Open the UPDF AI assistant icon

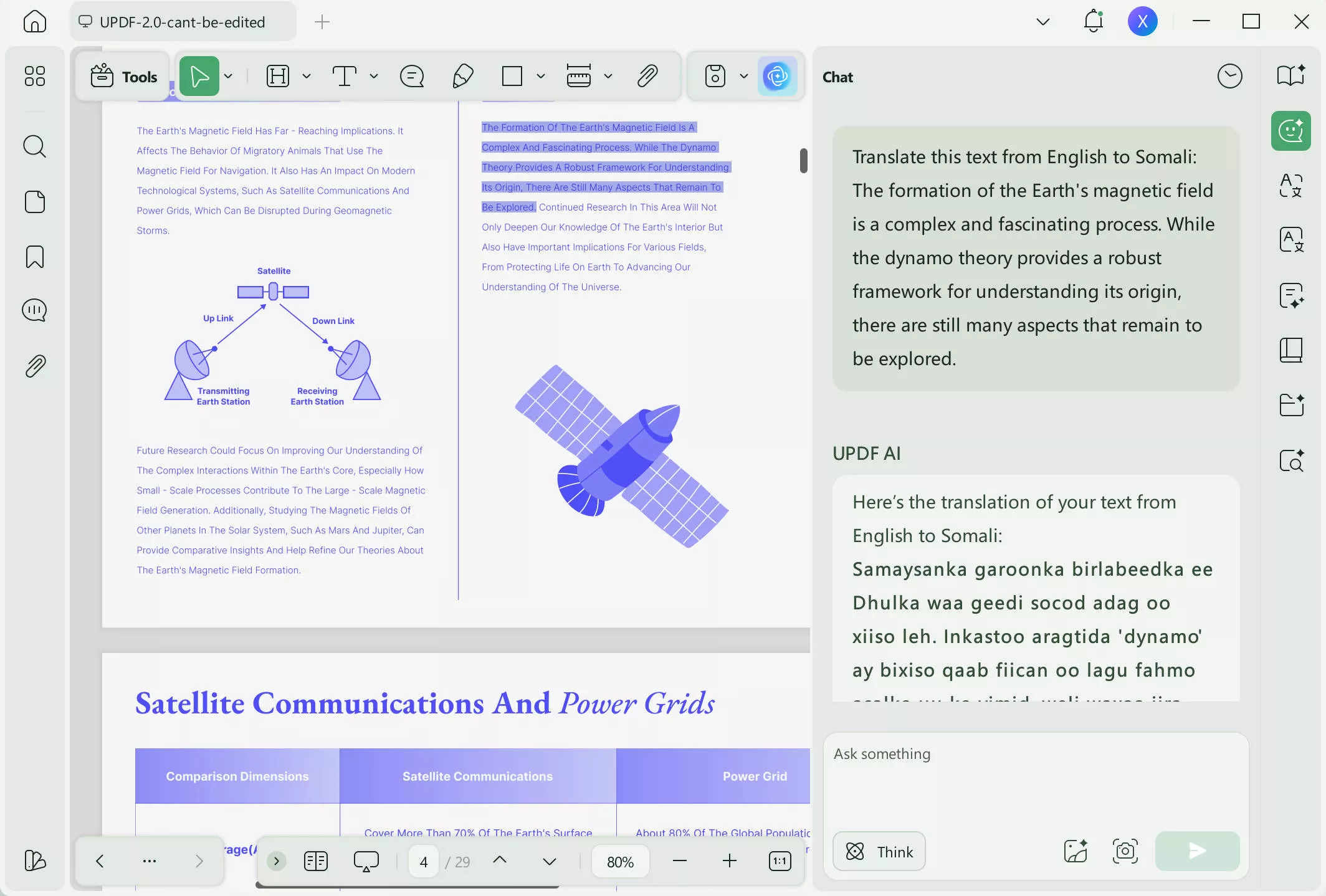tap(777, 76)
